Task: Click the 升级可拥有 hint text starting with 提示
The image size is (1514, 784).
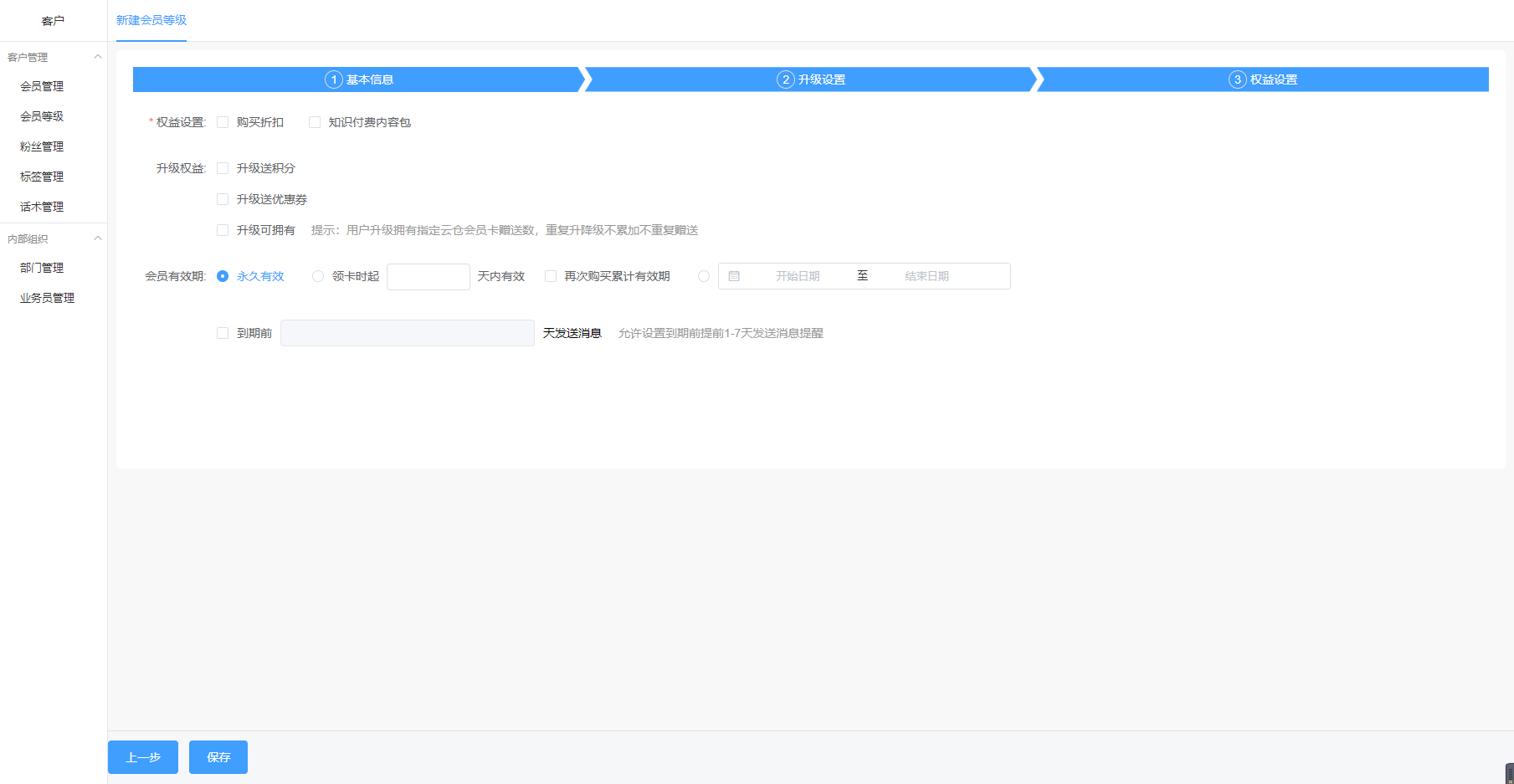Action: click(505, 230)
